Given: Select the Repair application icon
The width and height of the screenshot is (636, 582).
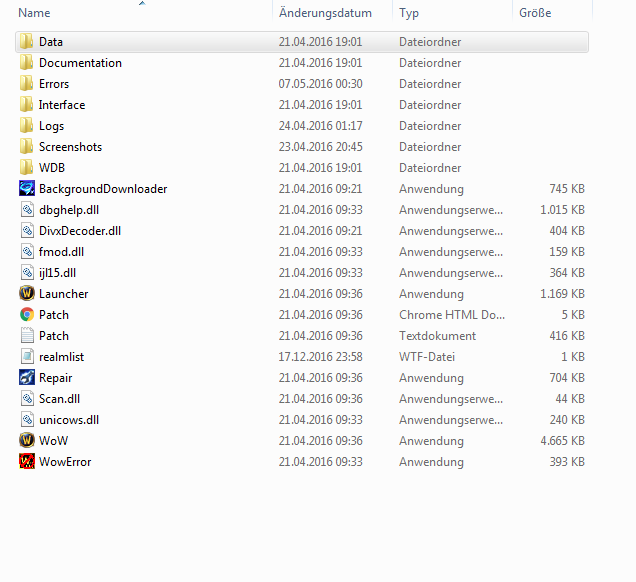Looking at the screenshot, I should pos(27,378).
